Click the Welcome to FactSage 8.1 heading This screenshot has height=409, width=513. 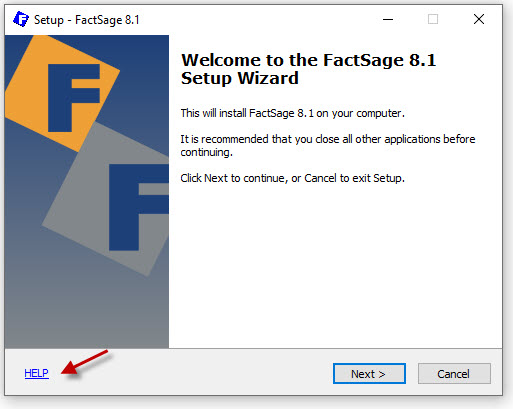pos(308,69)
